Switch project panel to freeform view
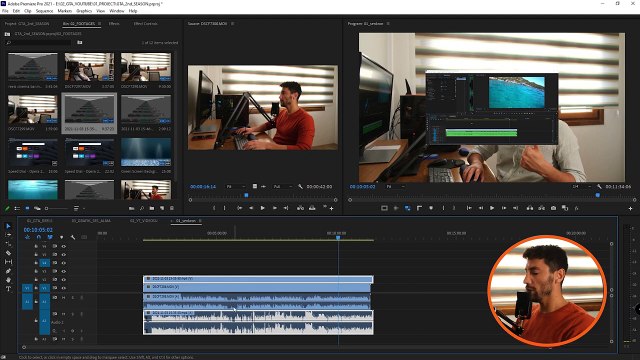This screenshot has width=640, height=360. click(x=37, y=208)
